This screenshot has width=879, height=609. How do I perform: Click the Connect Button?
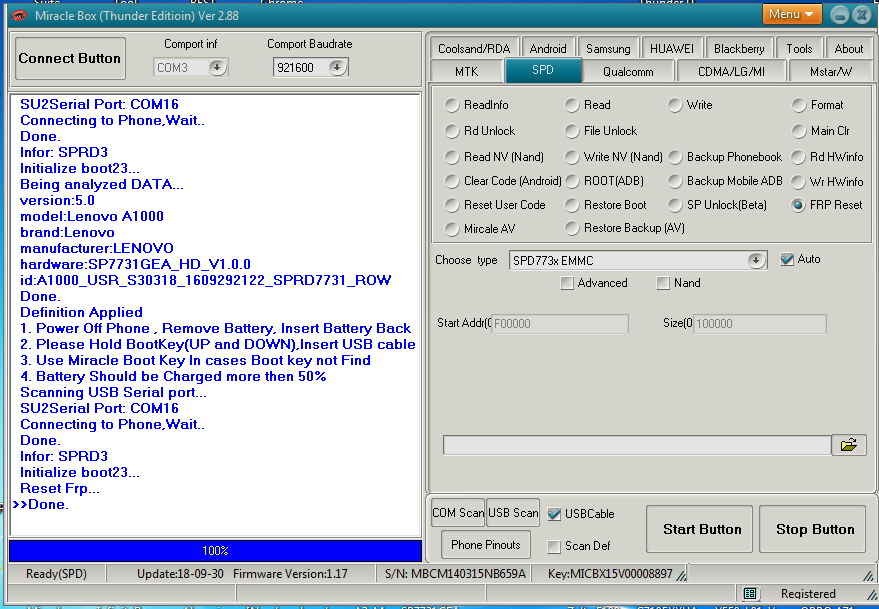[70, 58]
